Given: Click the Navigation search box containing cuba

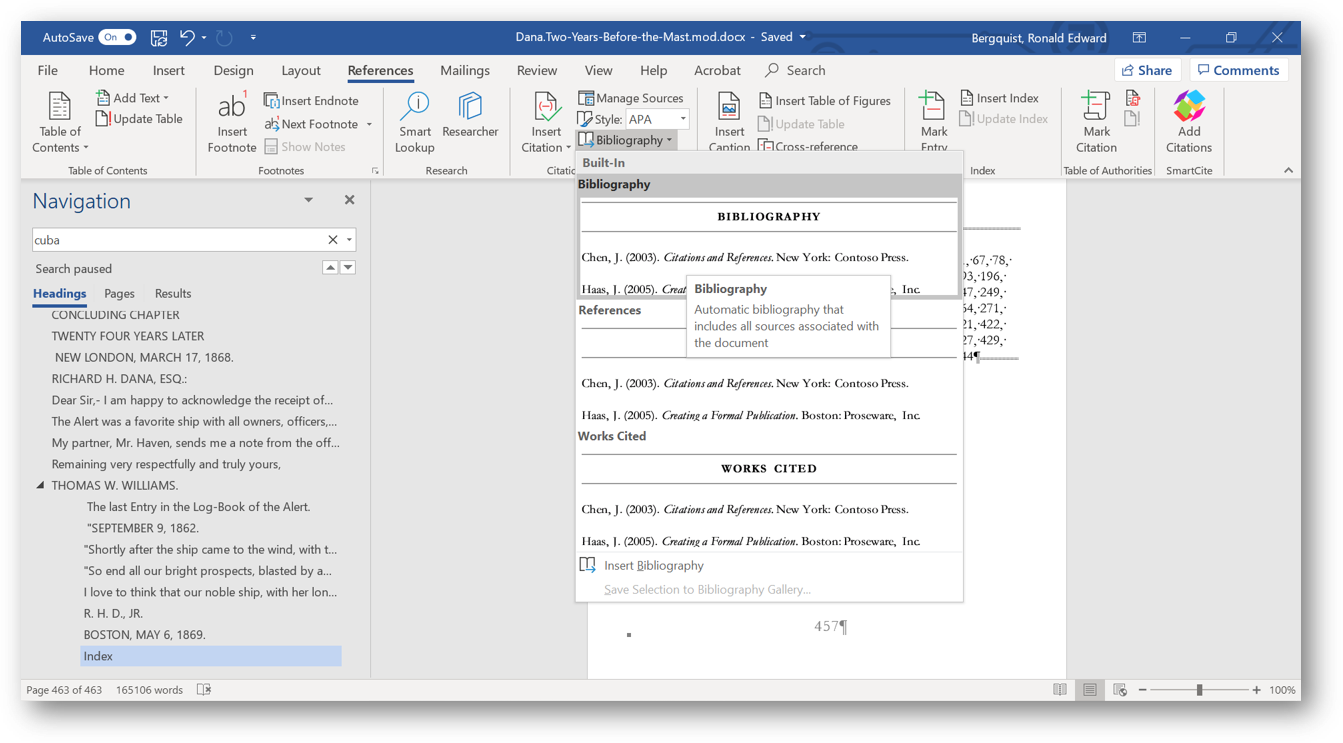Looking at the screenshot, I should [178, 240].
